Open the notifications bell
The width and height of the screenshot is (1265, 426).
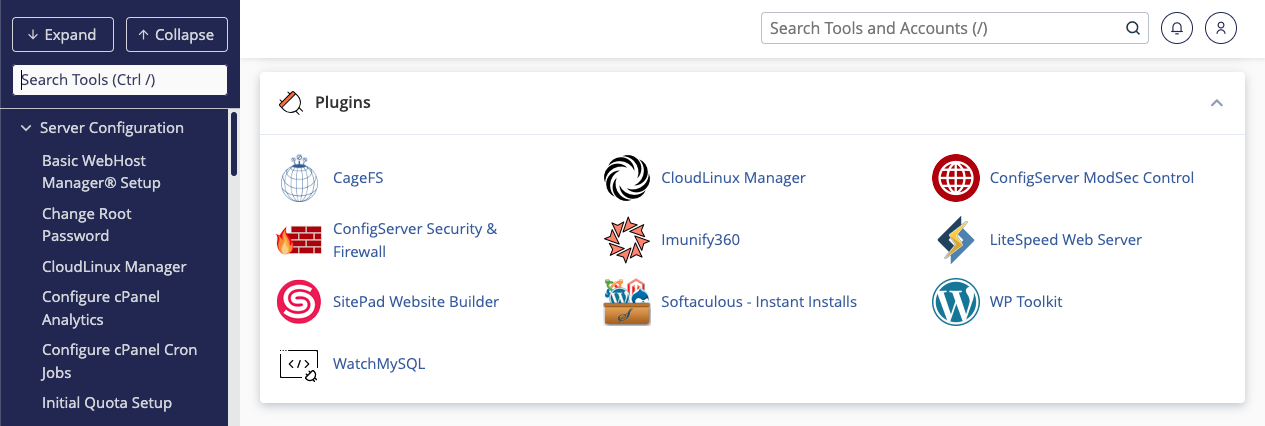(x=1177, y=28)
